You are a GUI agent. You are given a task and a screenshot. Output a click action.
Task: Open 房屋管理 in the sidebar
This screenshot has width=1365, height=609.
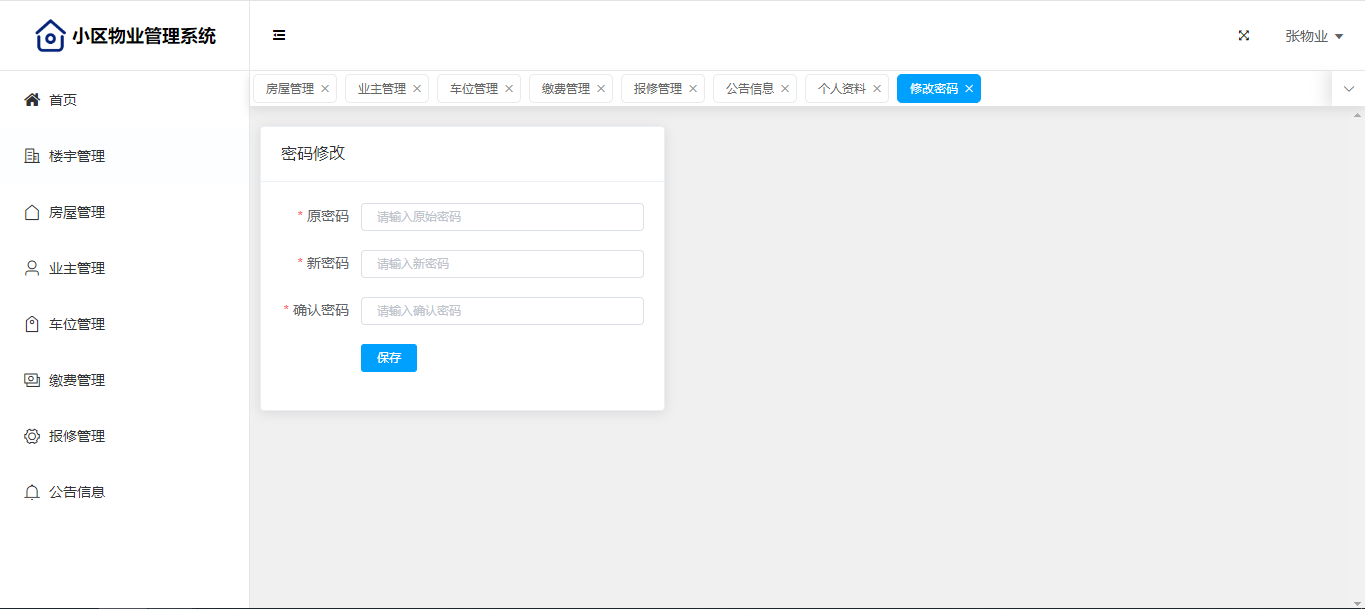point(124,212)
